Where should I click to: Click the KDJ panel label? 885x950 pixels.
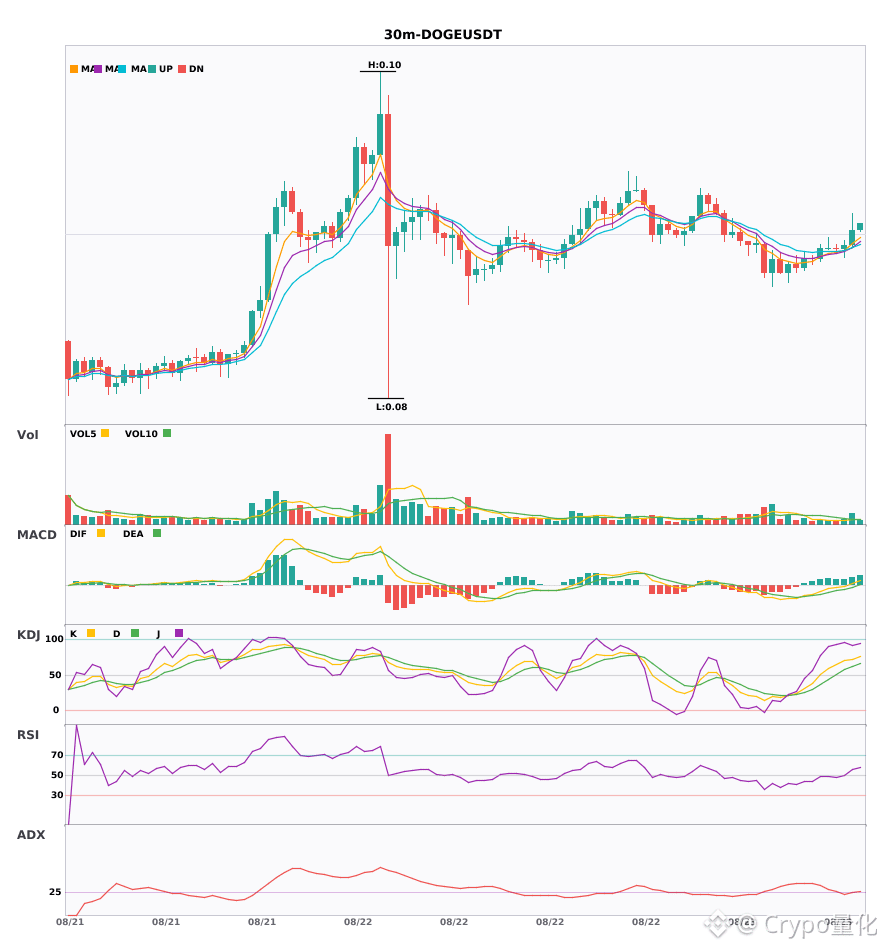point(28,634)
